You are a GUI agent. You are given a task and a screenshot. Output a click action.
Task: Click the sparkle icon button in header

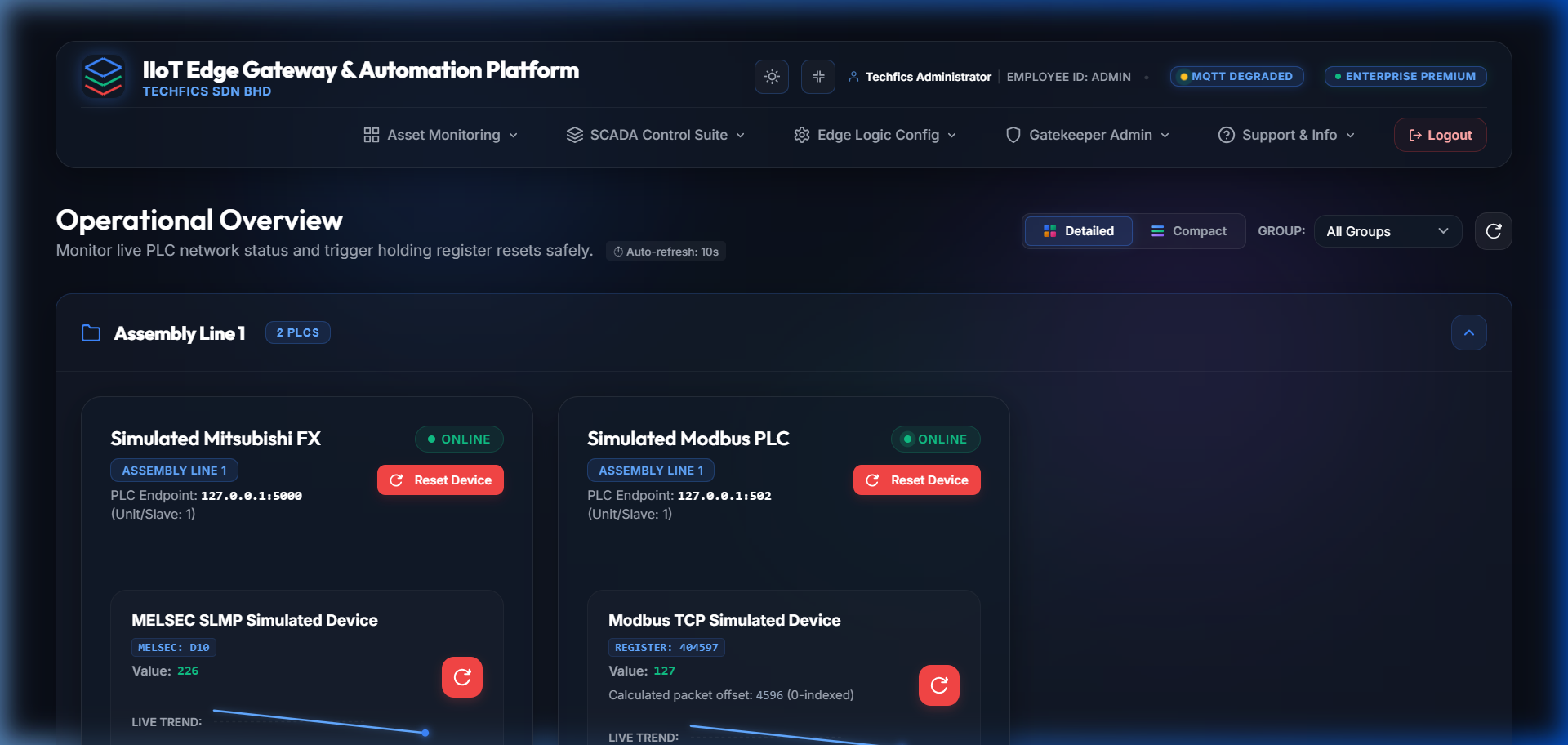click(818, 77)
